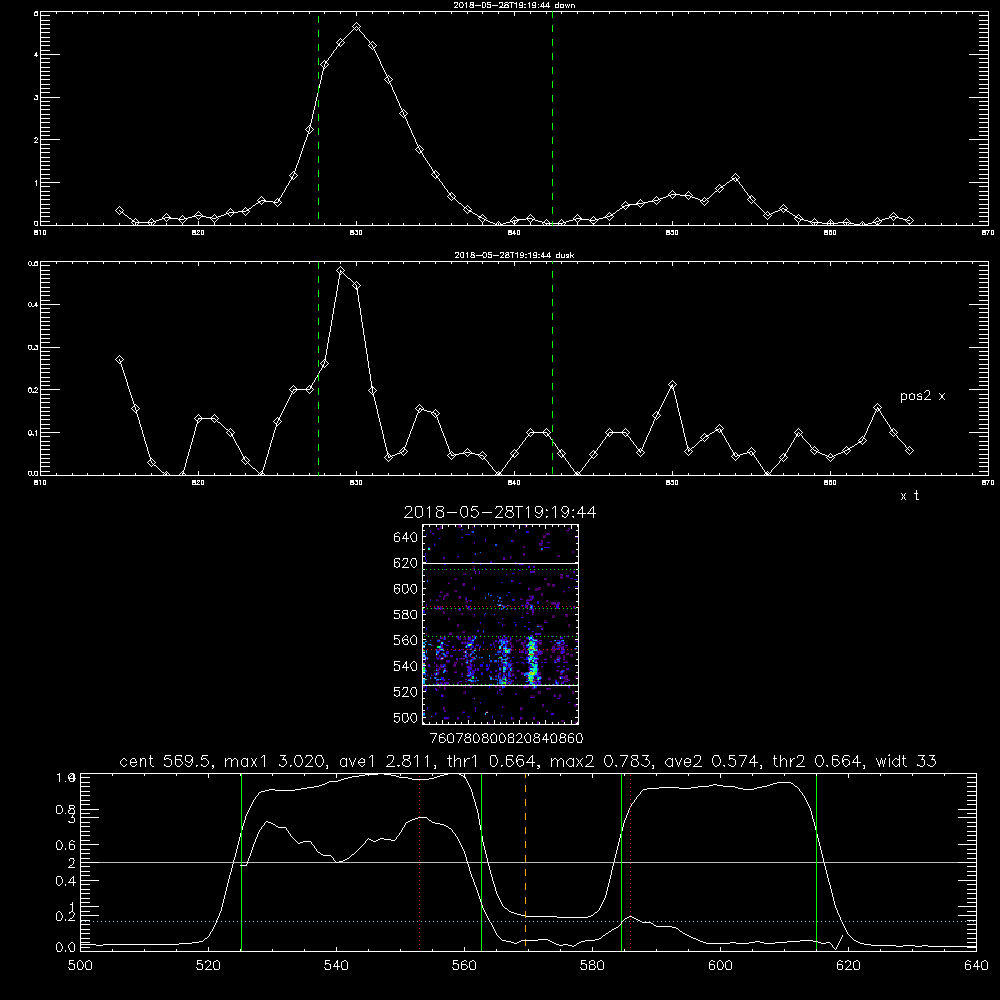This screenshot has width=1000, height=1000.
Task: Click the right green dashed line in dawn plot
Action: [x=552, y=119]
